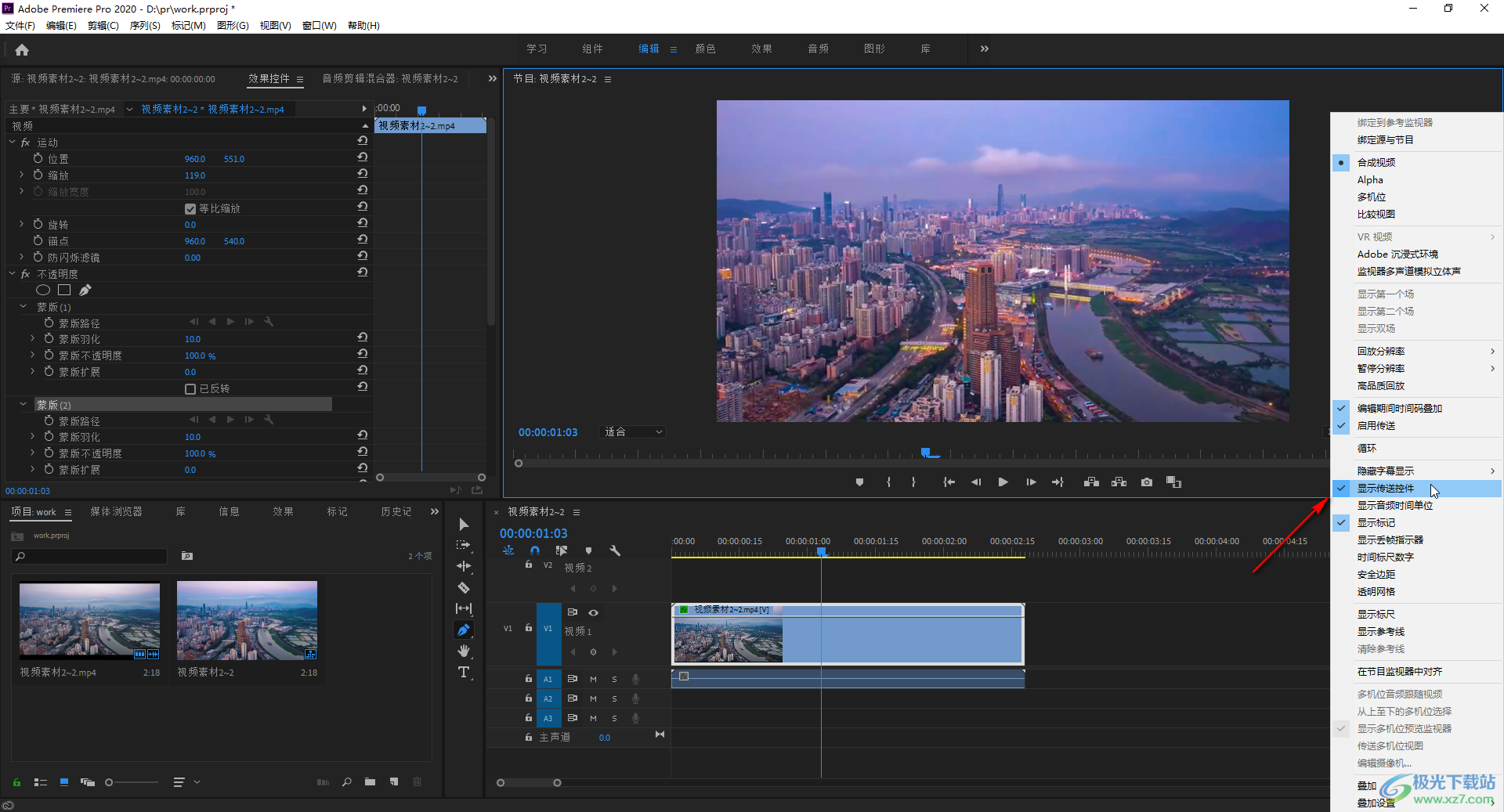Collapse the Motion effect group
Screen dimensions: 1504x812
(x=12, y=143)
